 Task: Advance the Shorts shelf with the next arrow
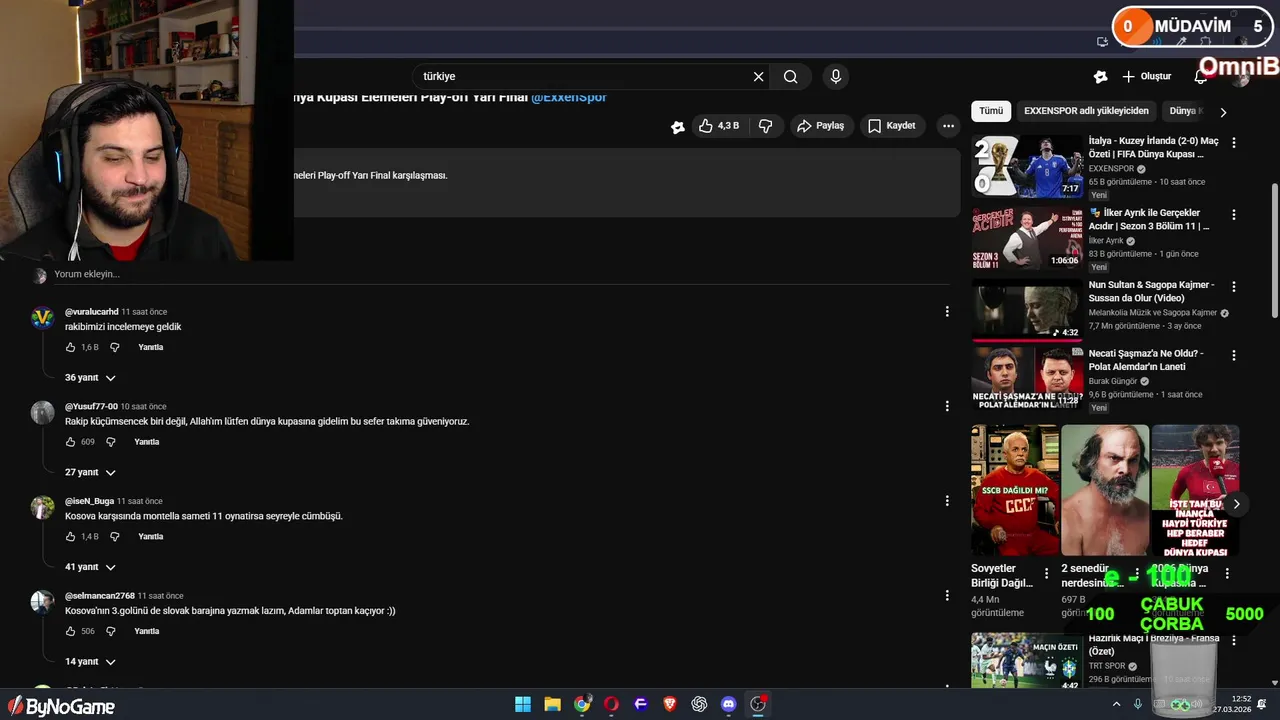tap(1236, 504)
